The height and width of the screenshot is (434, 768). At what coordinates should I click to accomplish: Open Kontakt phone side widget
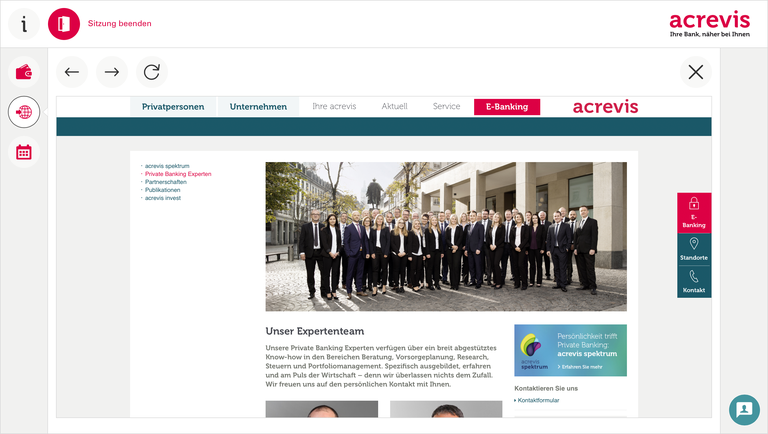pyautogui.click(x=694, y=282)
